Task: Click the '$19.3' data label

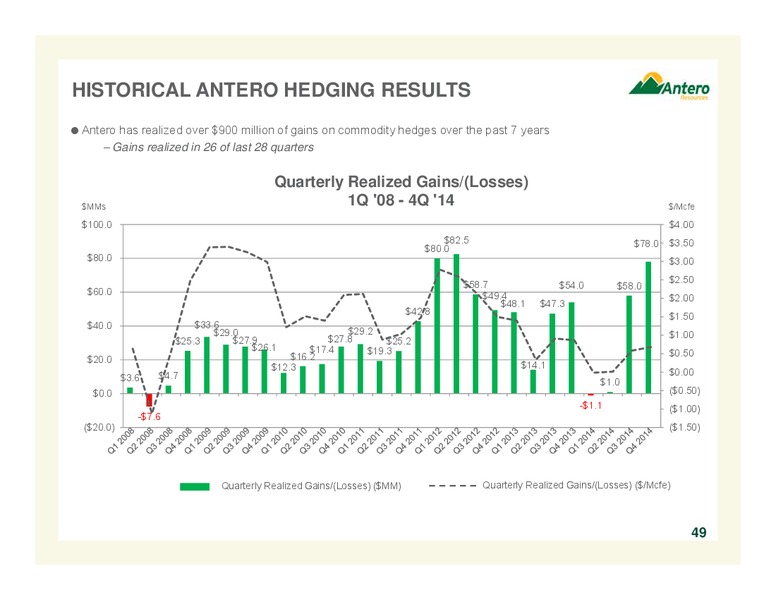Action: [380, 351]
